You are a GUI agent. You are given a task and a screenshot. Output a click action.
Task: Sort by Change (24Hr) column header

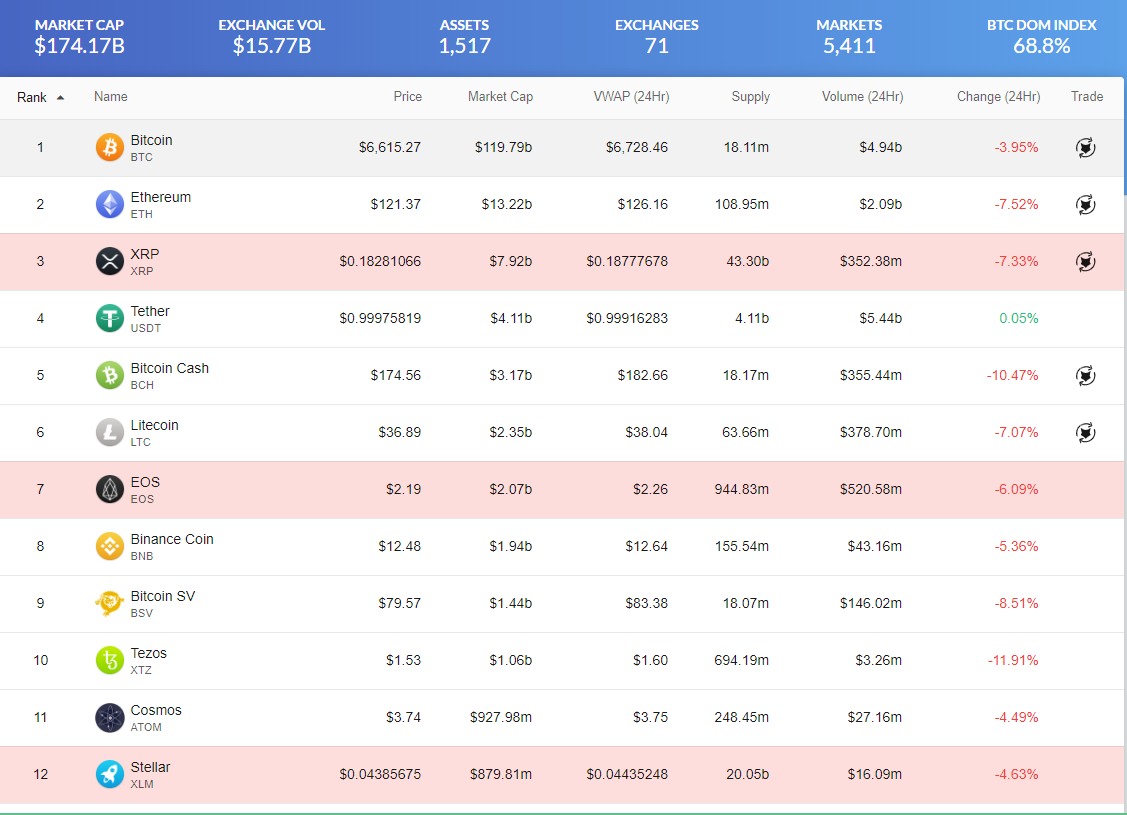(x=998, y=96)
